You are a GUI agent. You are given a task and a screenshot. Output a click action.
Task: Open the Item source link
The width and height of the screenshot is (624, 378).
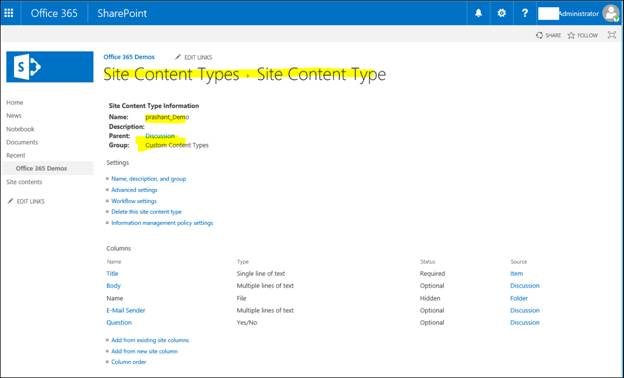517,273
